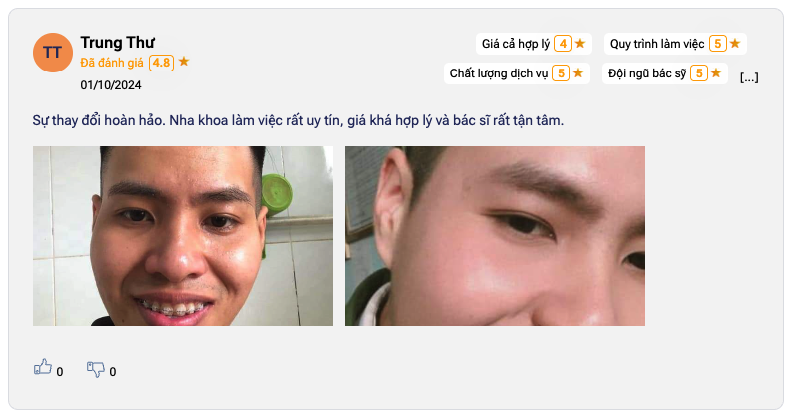Click the star next to 4.8 rating
Screen dimensions: 794x417
coord(184,62)
